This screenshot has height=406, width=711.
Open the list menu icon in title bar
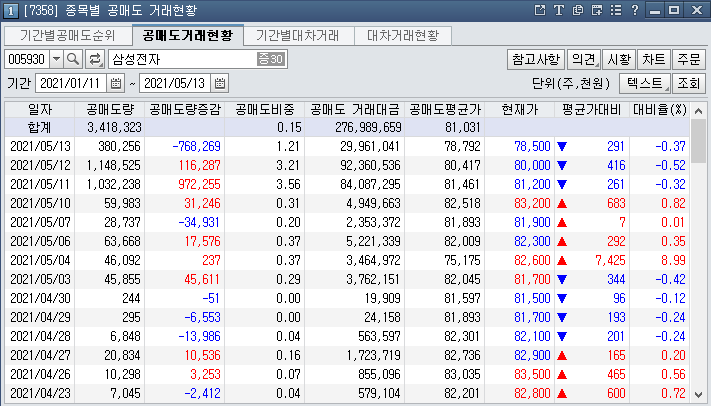[616, 10]
